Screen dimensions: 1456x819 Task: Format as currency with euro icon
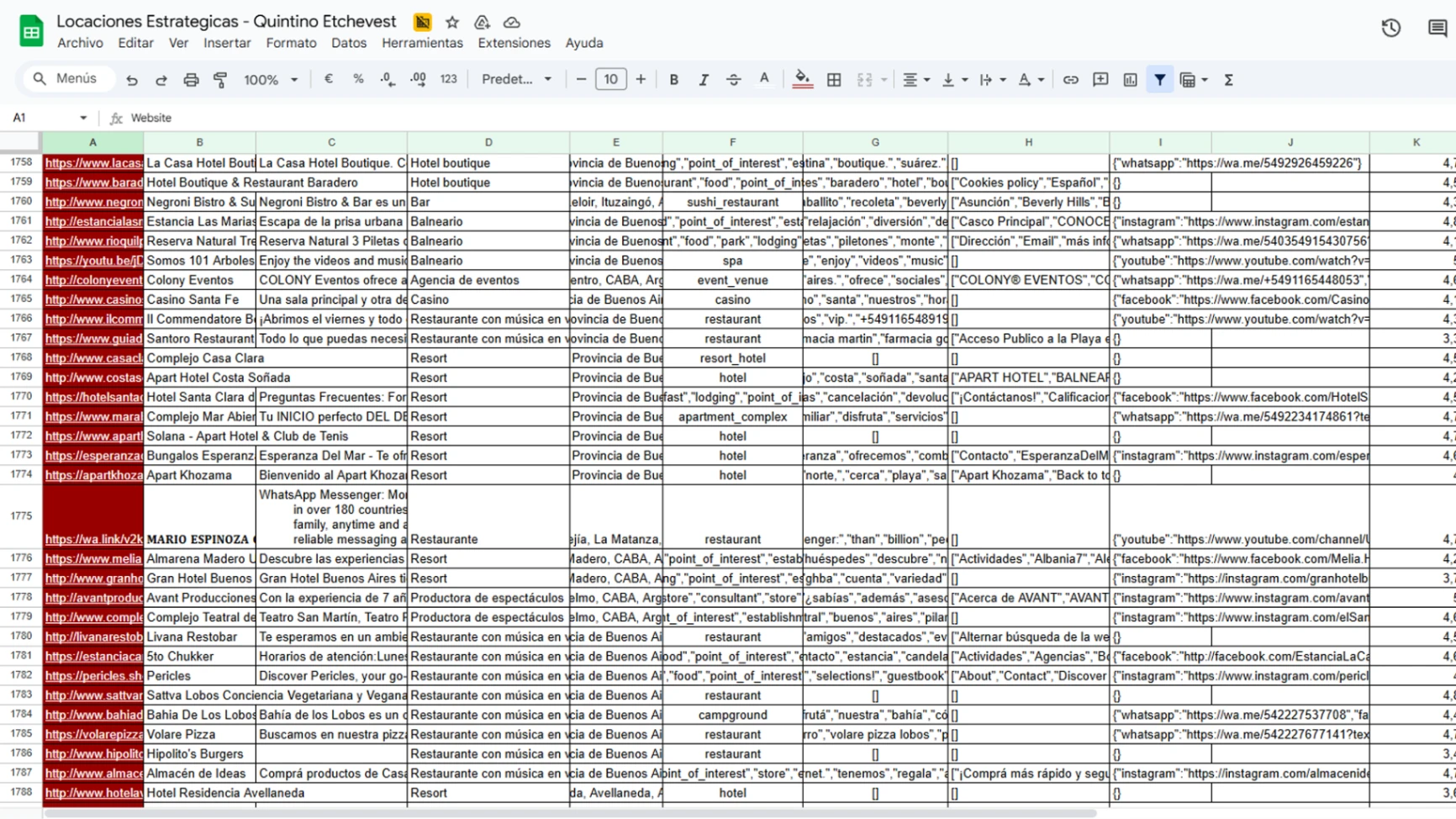[328, 79]
